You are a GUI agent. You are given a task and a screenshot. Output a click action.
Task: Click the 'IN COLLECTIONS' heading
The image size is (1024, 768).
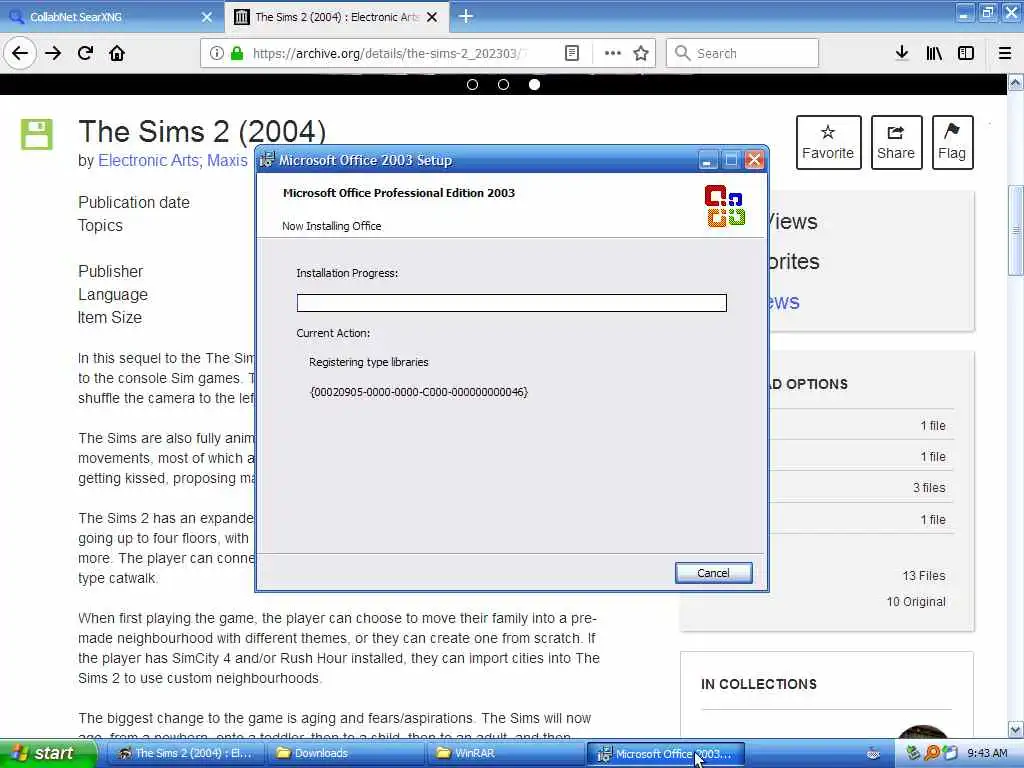pos(759,684)
